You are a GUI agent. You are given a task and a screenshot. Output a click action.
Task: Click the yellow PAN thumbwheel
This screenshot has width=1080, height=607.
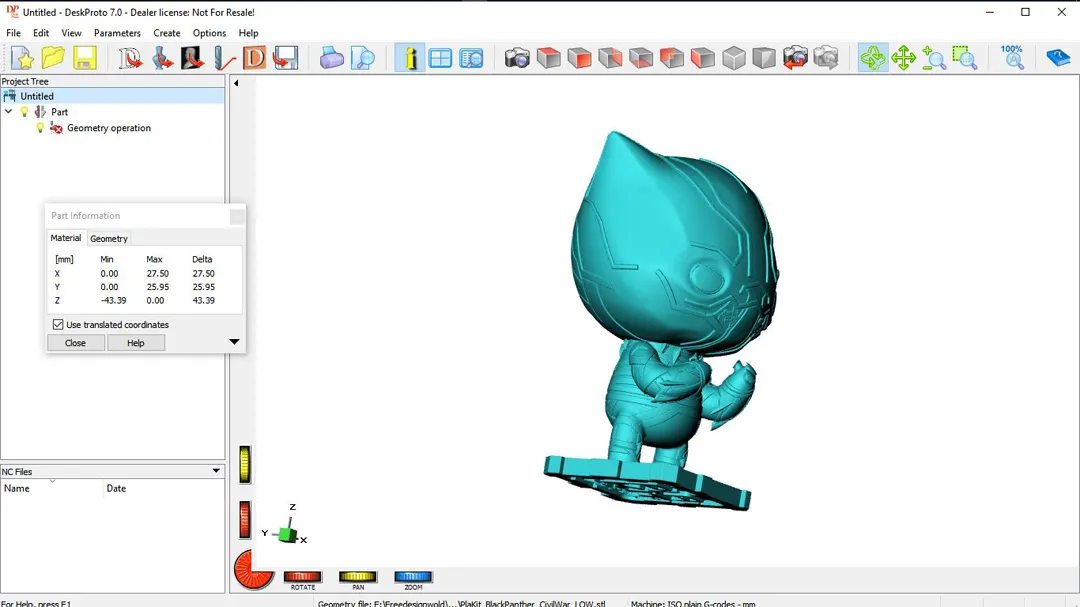[x=357, y=577]
